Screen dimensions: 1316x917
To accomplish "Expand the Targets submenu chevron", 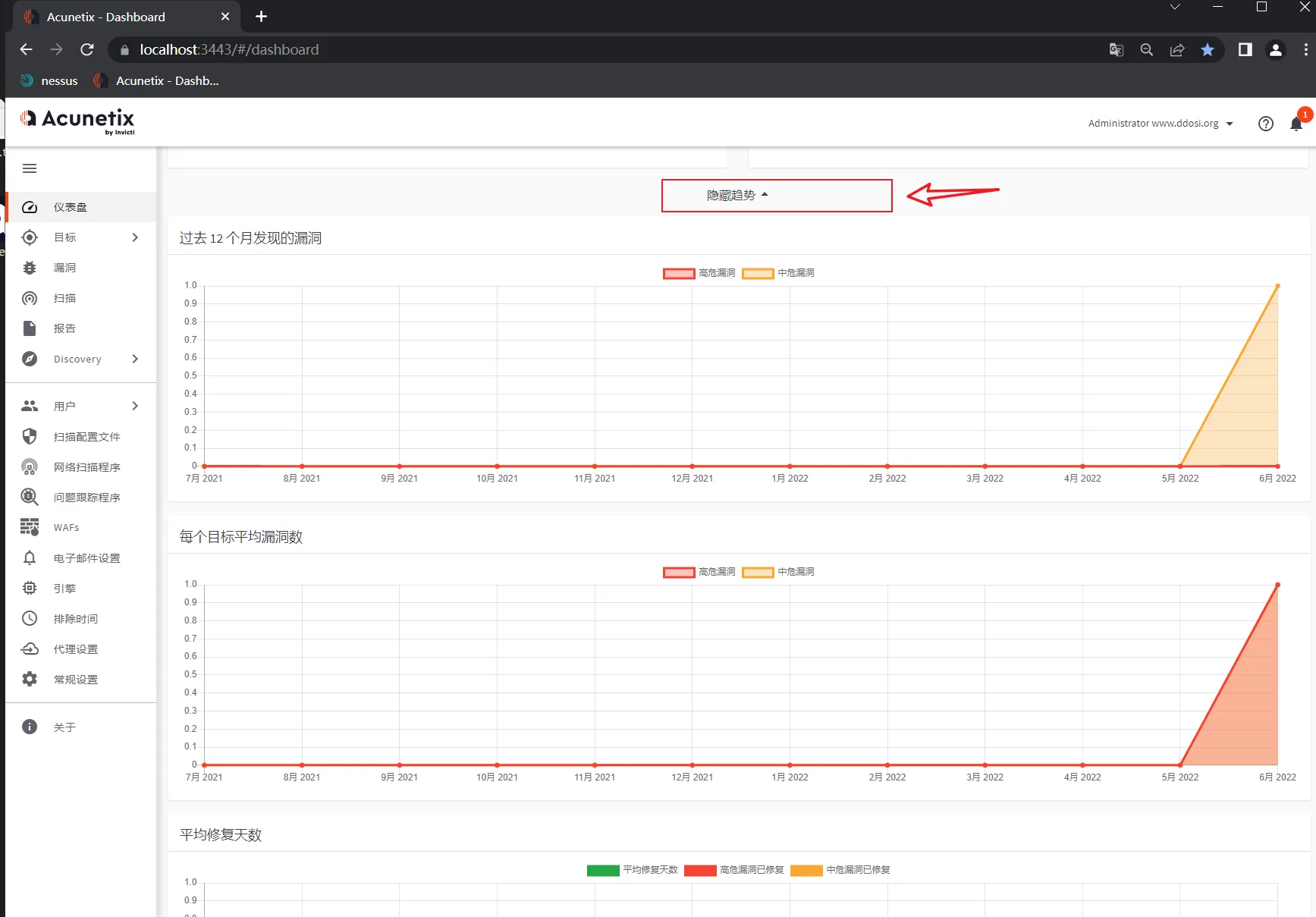I will click(135, 237).
